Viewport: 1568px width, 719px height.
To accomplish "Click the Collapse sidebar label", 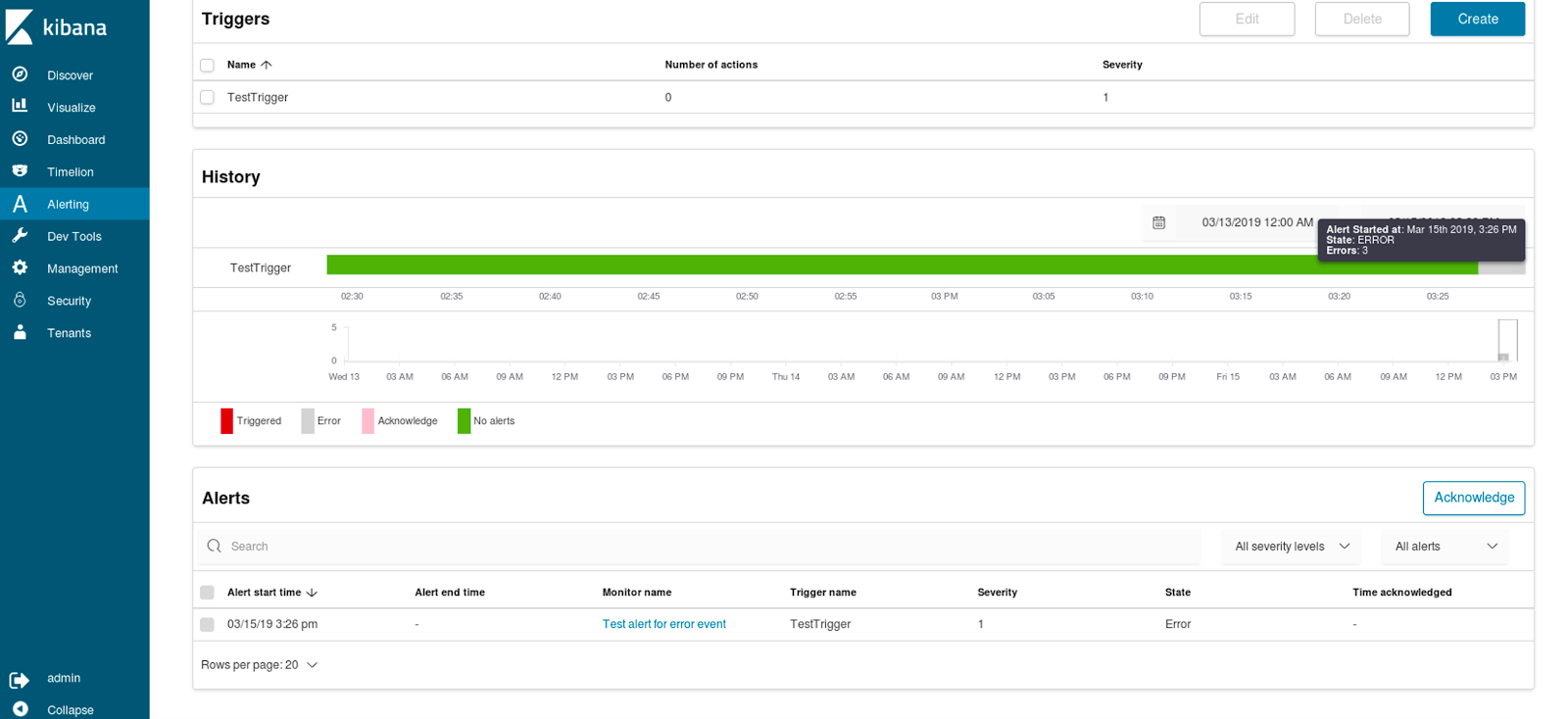I will [x=71, y=710].
